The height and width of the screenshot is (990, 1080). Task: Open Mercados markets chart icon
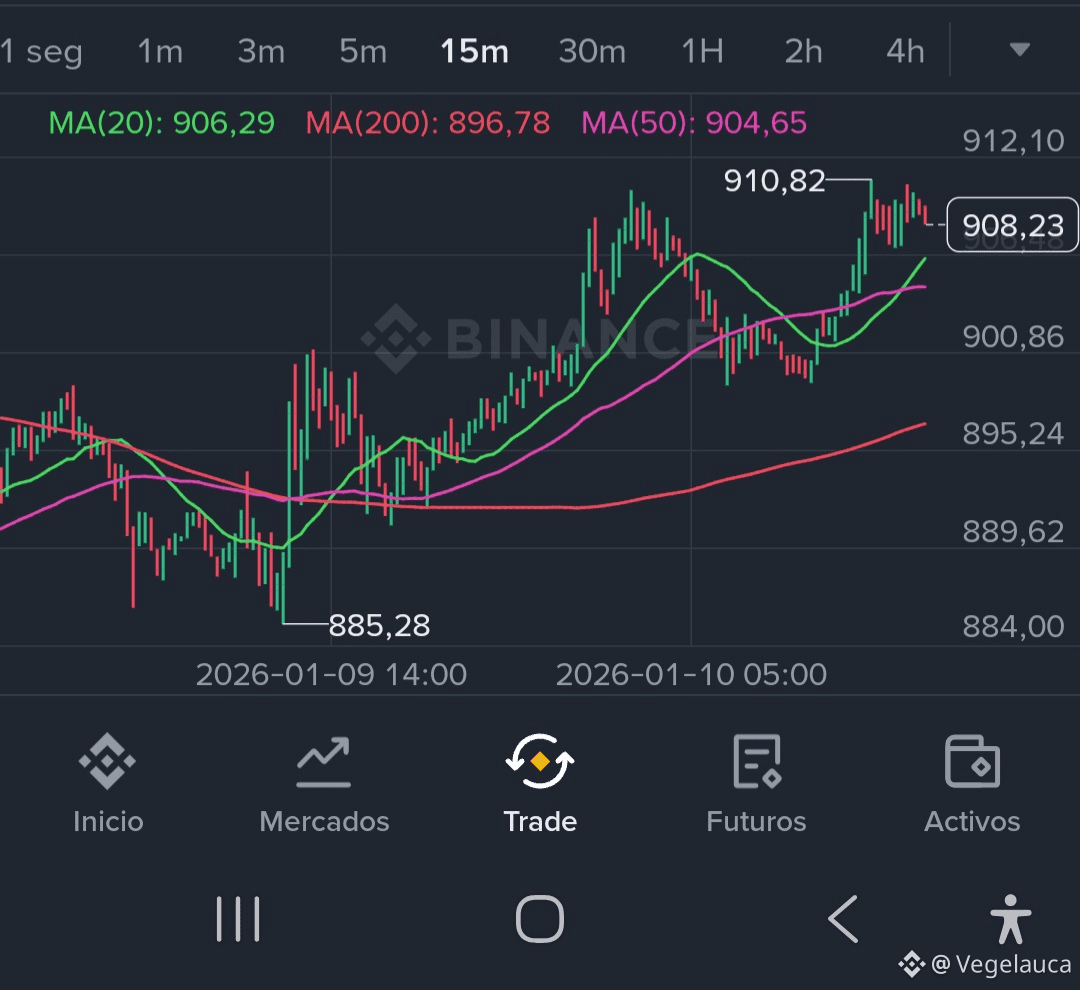(x=323, y=763)
